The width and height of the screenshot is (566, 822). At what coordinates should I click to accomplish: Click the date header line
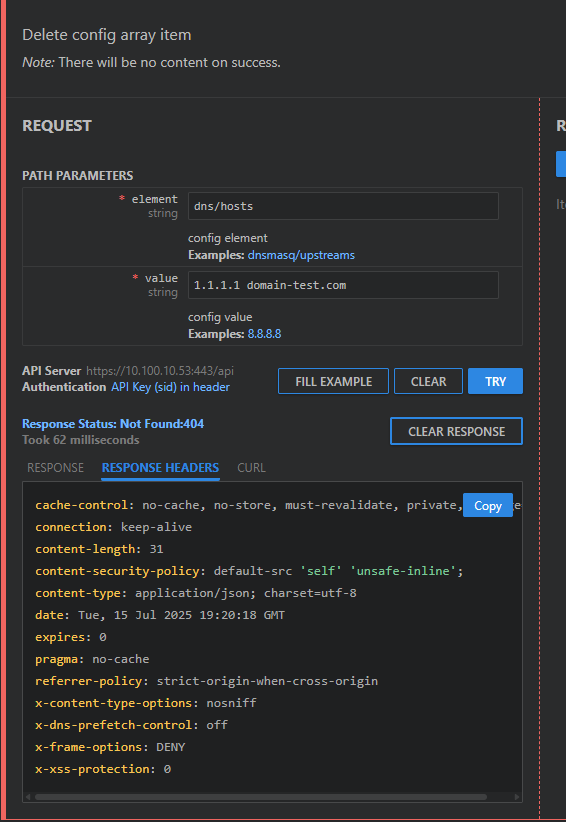pos(160,615)
